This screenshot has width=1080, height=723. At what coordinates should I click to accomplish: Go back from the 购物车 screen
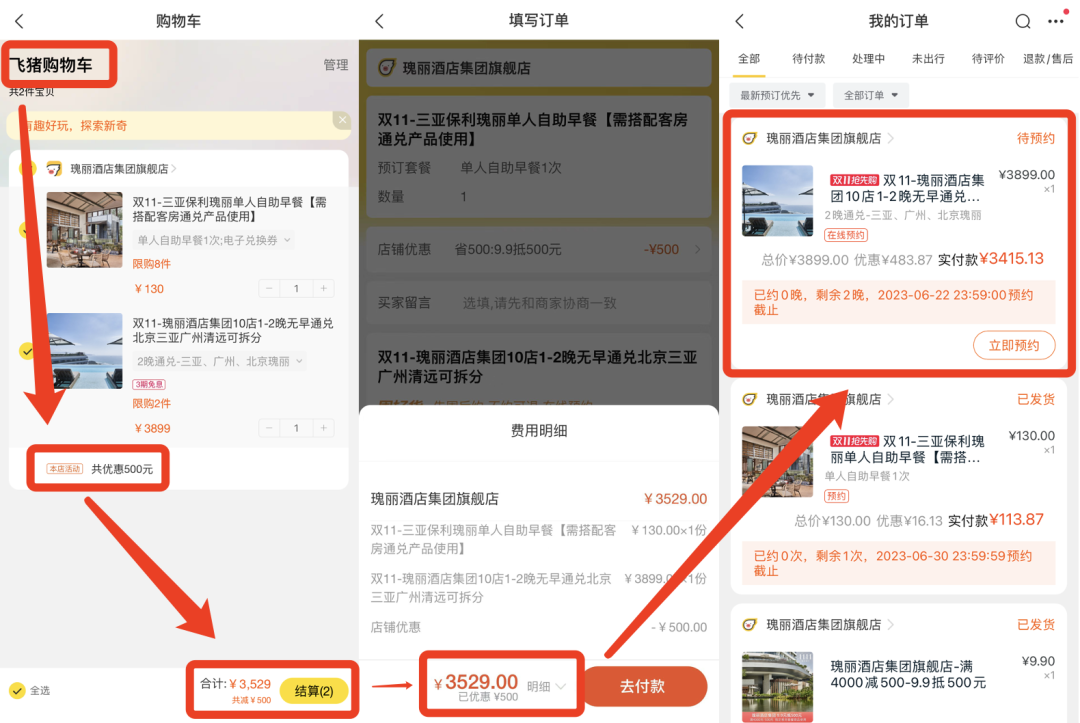[x=19, y=21]
